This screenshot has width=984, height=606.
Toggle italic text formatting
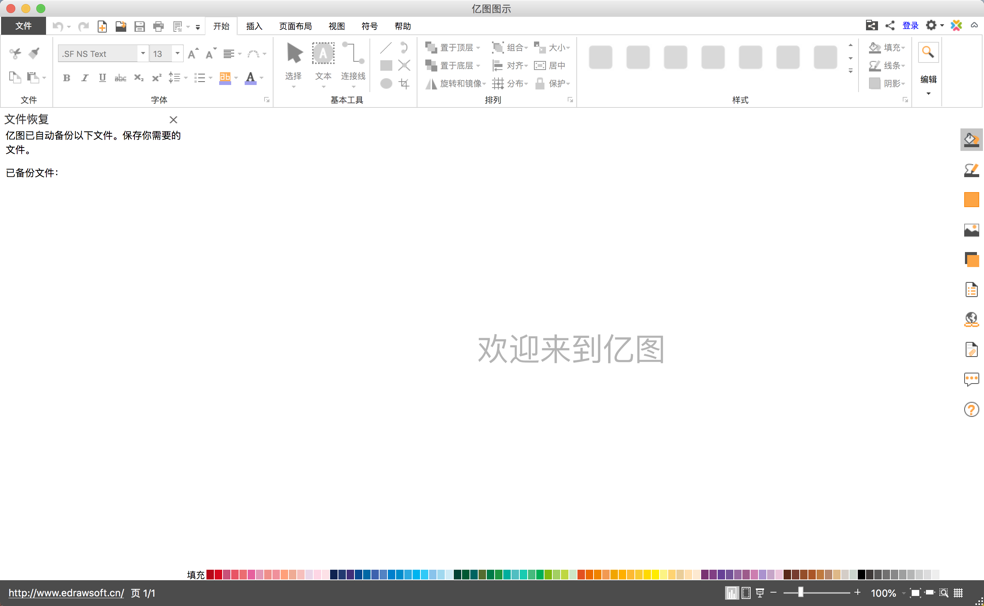(x=84, y=78)
